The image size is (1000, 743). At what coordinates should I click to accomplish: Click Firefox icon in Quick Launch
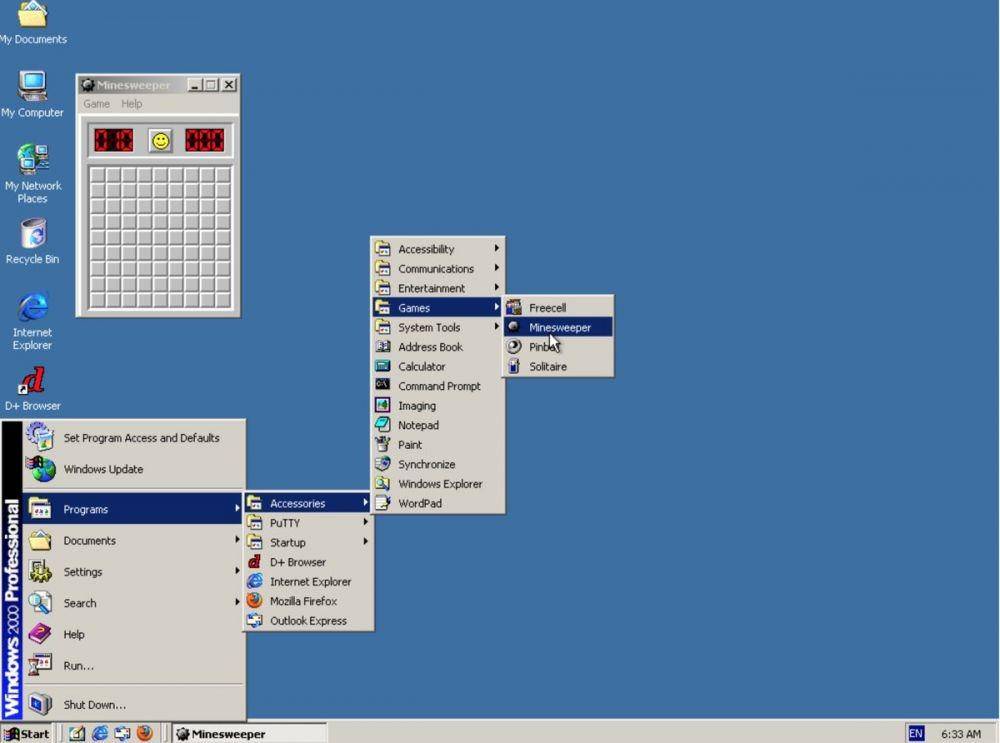(145, 733)
